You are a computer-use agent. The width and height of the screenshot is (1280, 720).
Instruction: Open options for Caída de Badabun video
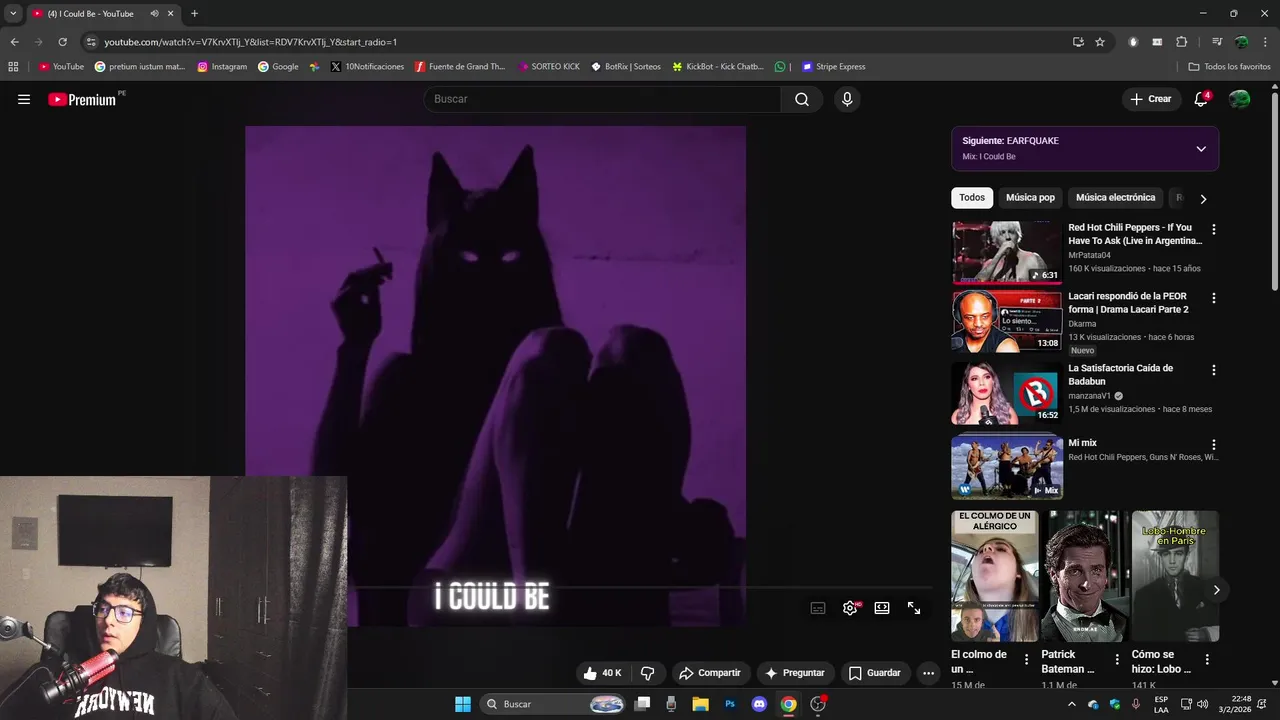[x=1214, y=370]
